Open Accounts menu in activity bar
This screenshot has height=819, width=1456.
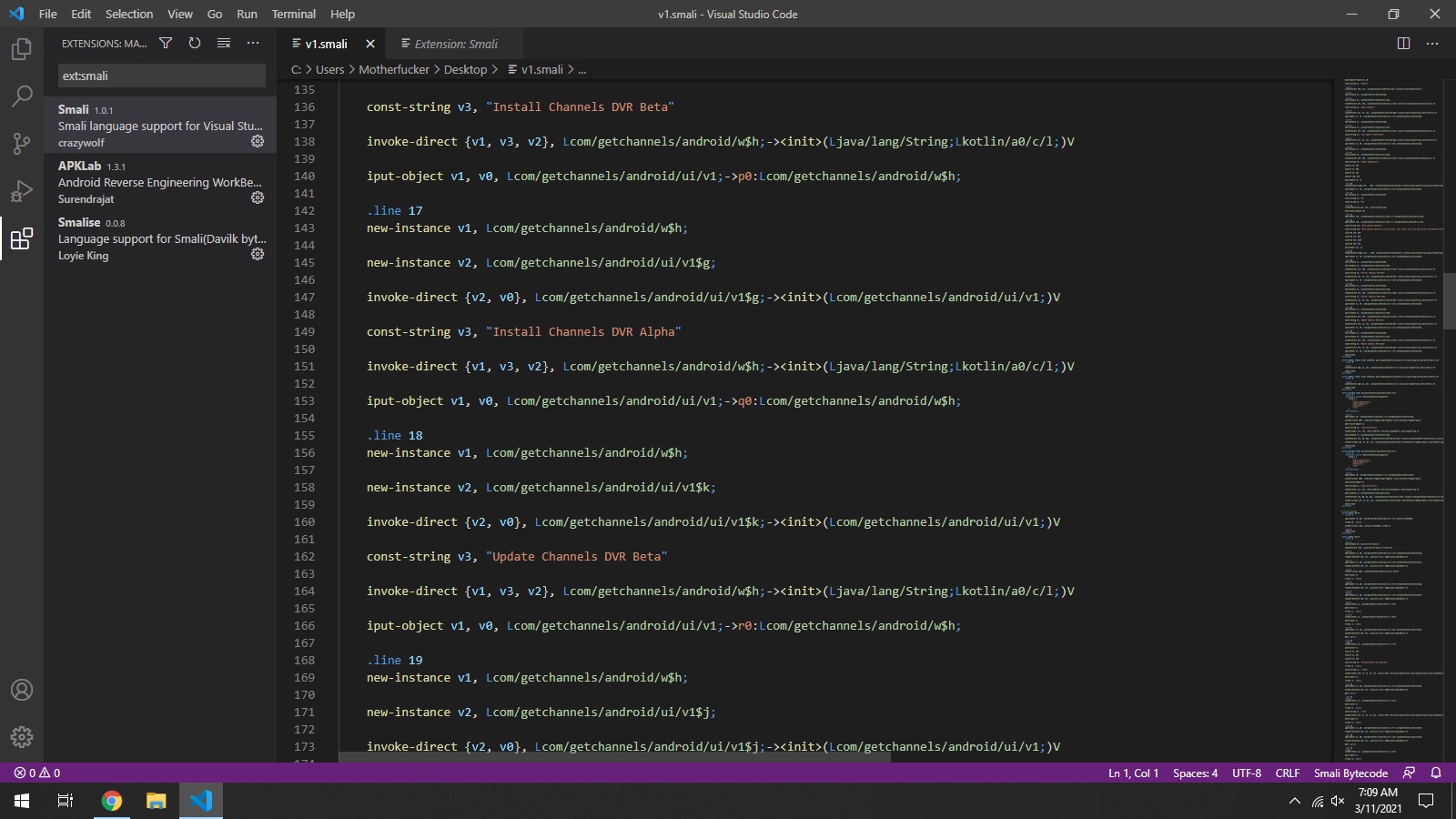(22, 690)
